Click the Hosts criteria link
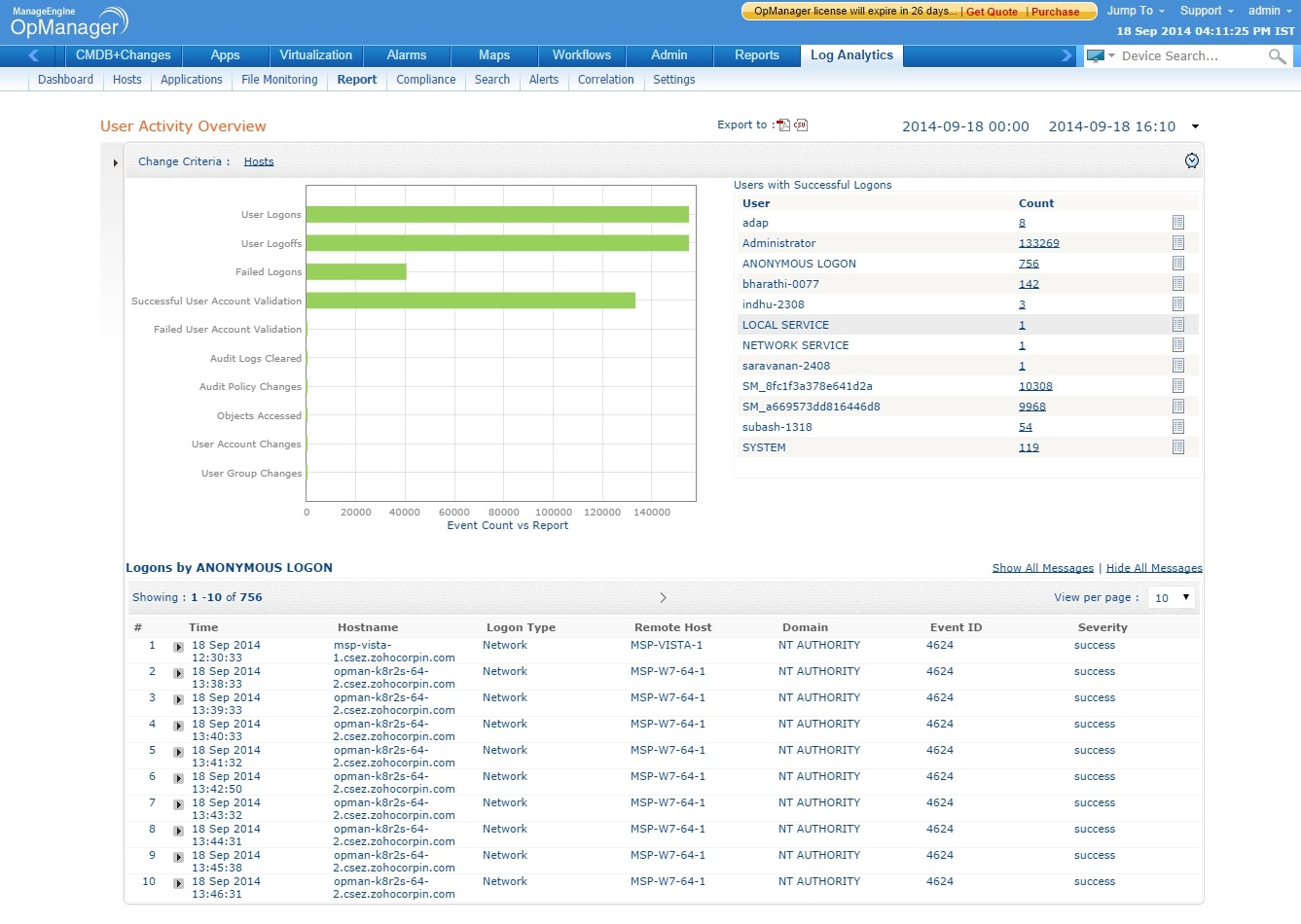The width and height of the screenshot is (1301, 924). point(259,161)
